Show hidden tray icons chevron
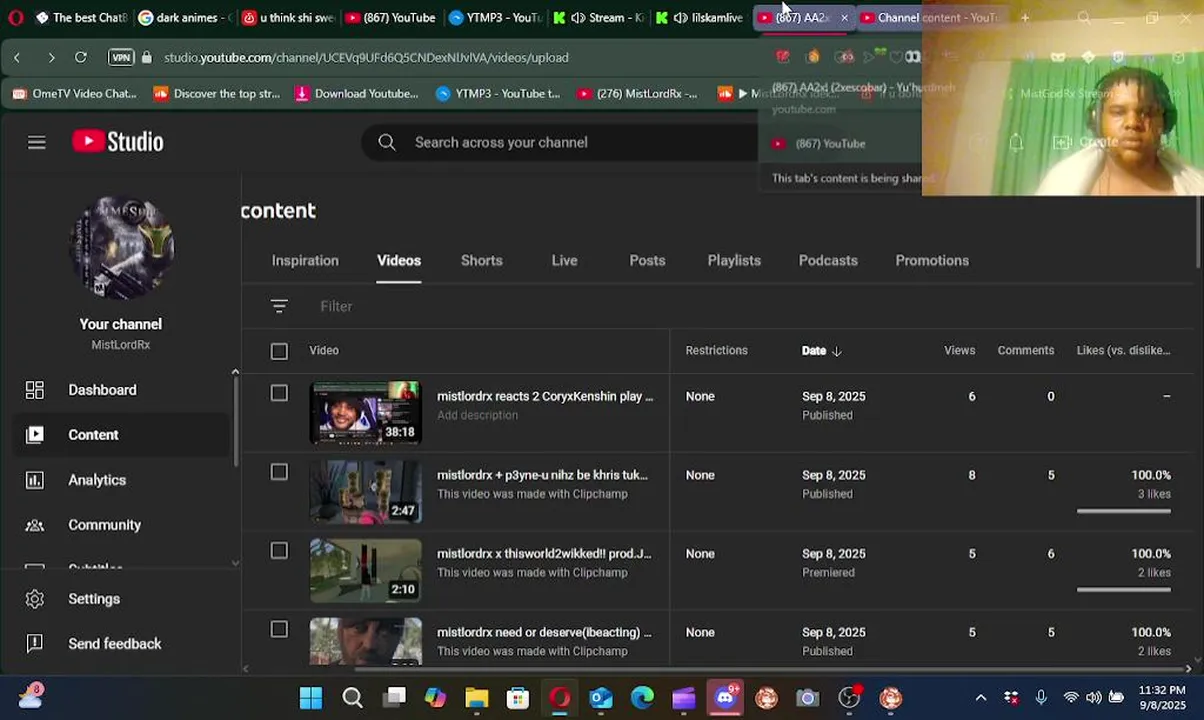 point(981,697)
